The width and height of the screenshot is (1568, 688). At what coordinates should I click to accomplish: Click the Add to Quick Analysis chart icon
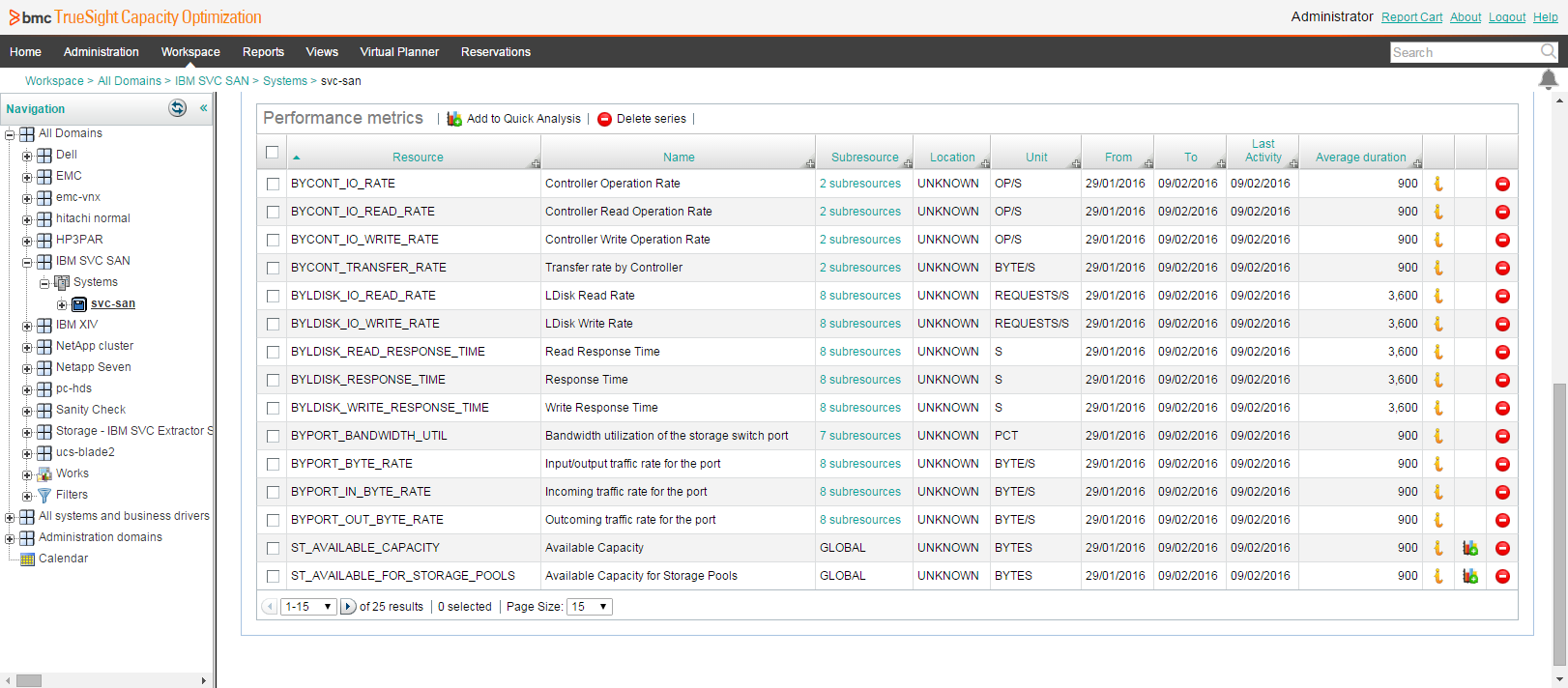click(x=454, y=119)
